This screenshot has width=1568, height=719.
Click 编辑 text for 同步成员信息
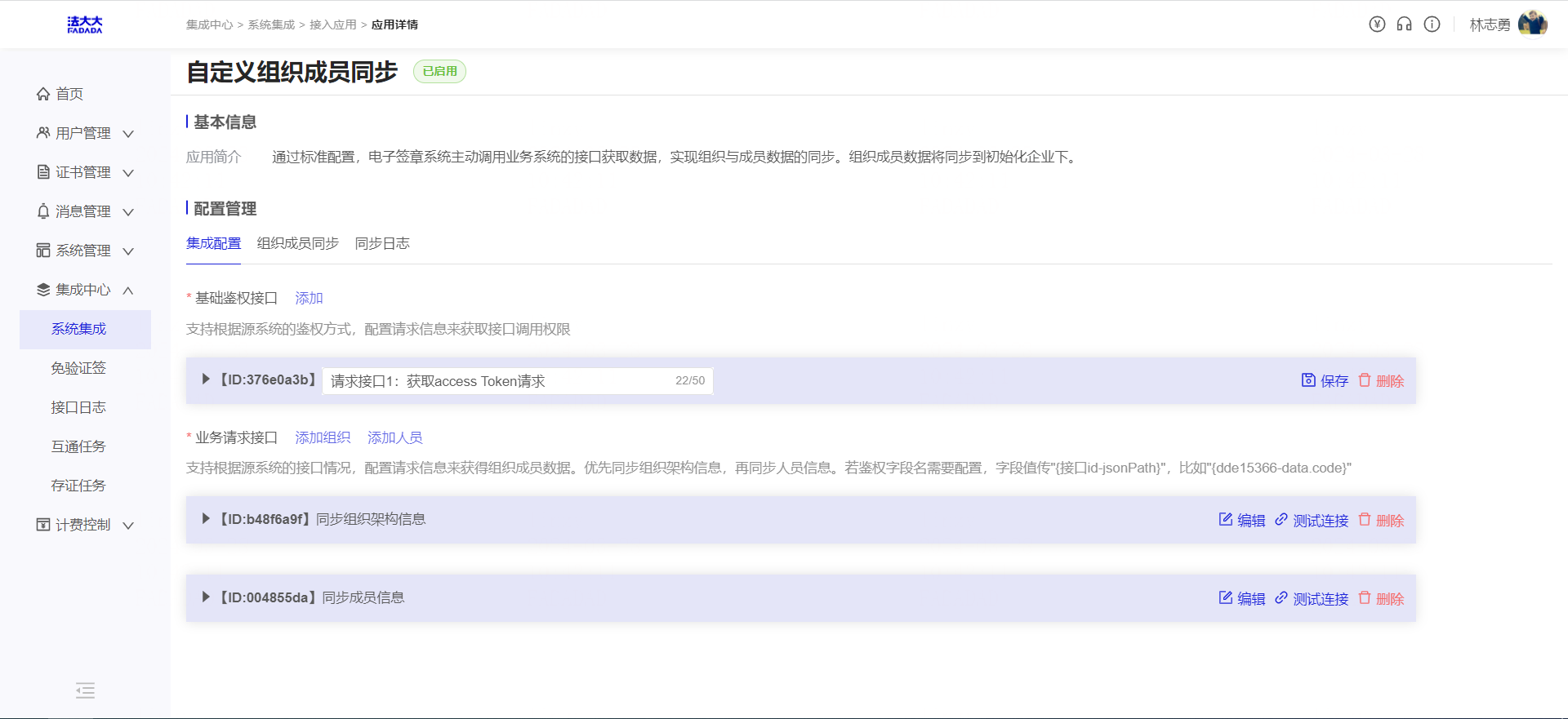[x=1251, y=599]
